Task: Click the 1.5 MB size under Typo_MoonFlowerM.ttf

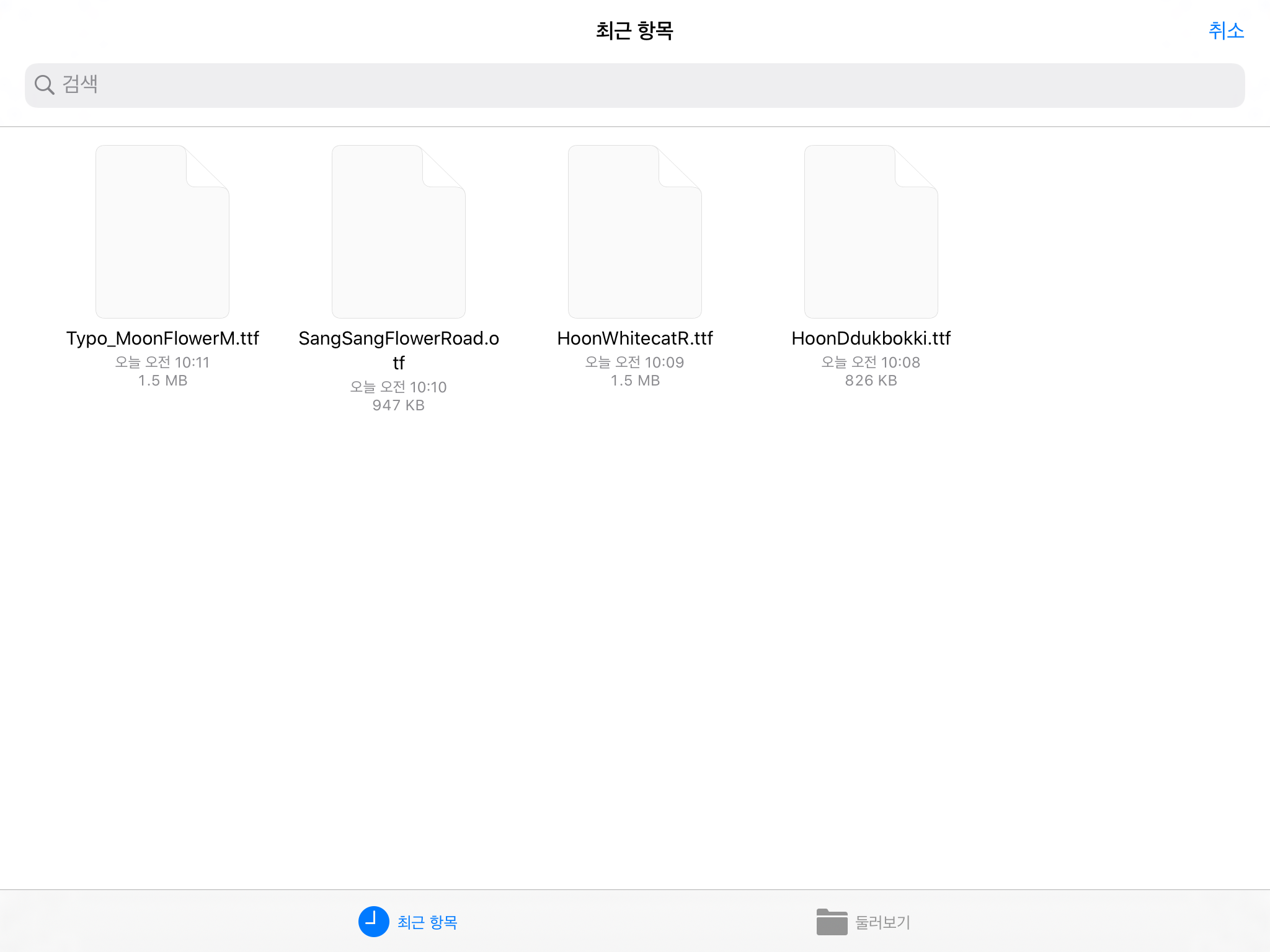Action: point(162,381)
